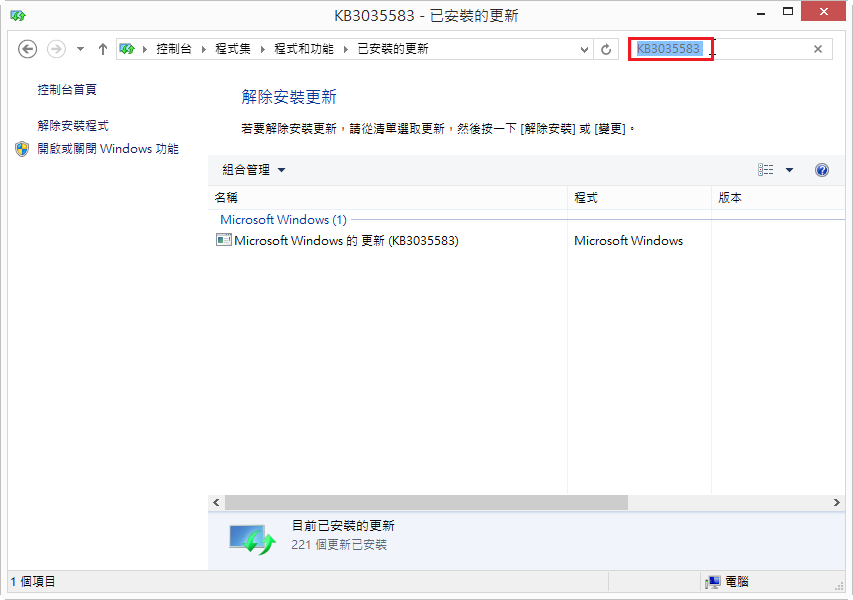This screenshot has height=600, width=853.
Task: Sort by 版本 column header
Action: pyautogui.click(x=778, y=197)
